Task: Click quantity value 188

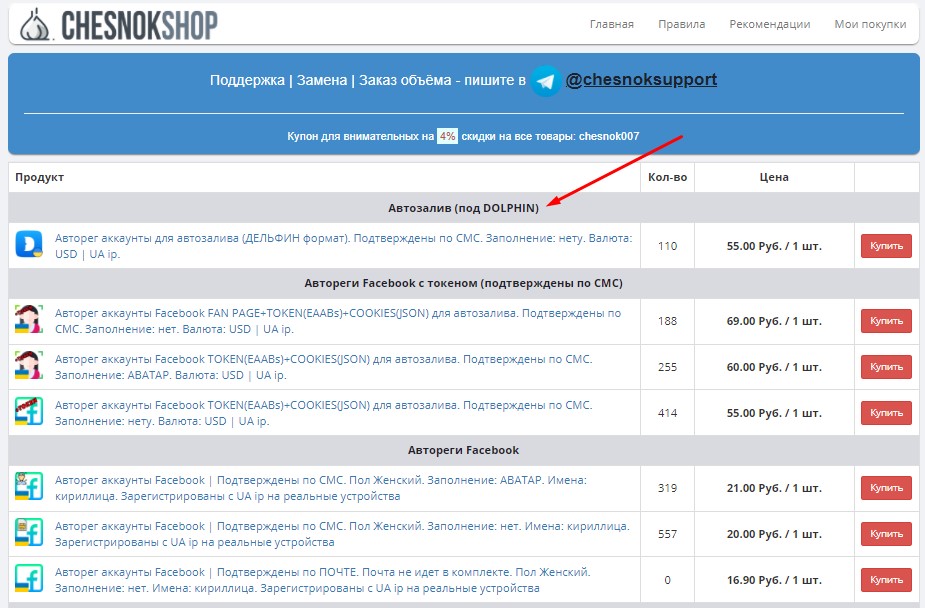Action: pos(667,321)
